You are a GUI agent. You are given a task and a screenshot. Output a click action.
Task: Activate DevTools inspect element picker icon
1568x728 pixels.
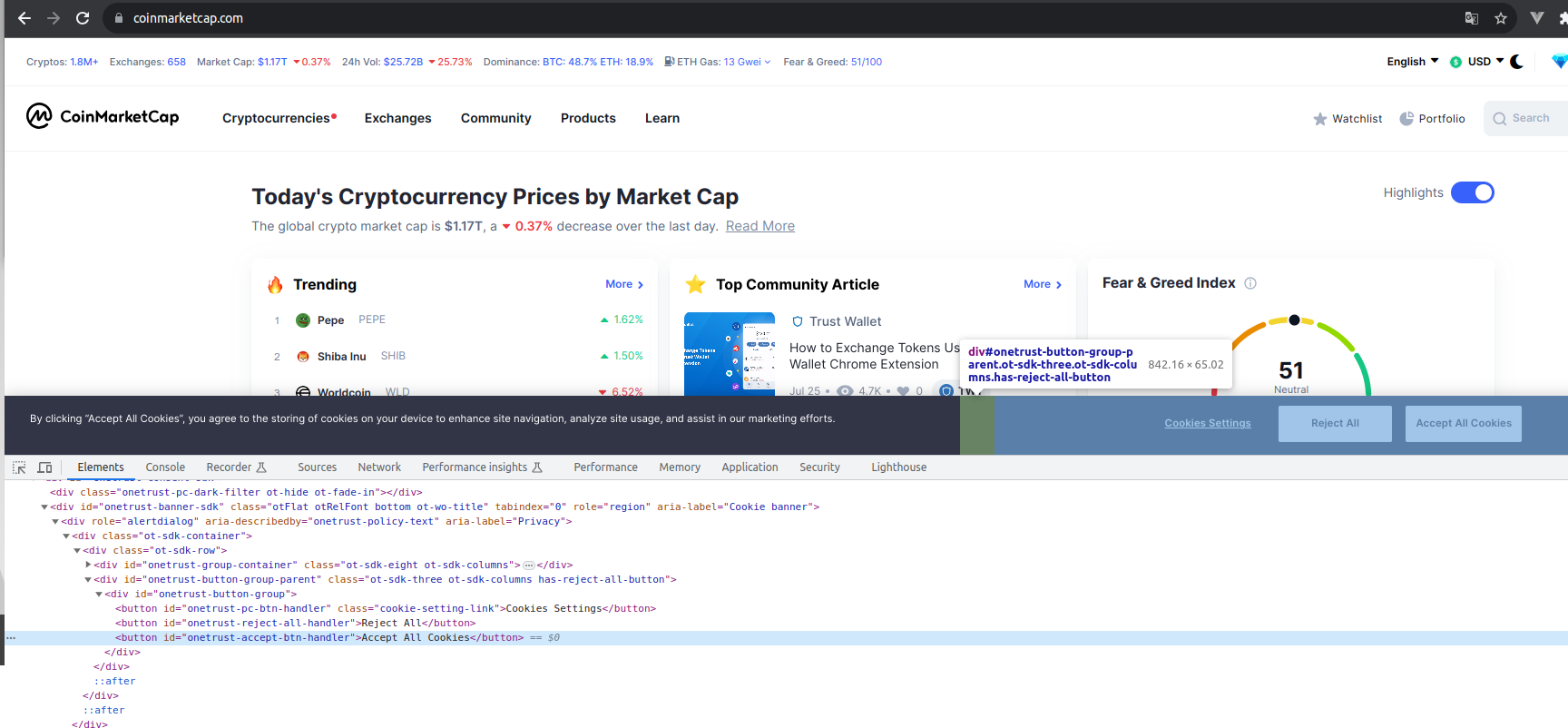19,467
